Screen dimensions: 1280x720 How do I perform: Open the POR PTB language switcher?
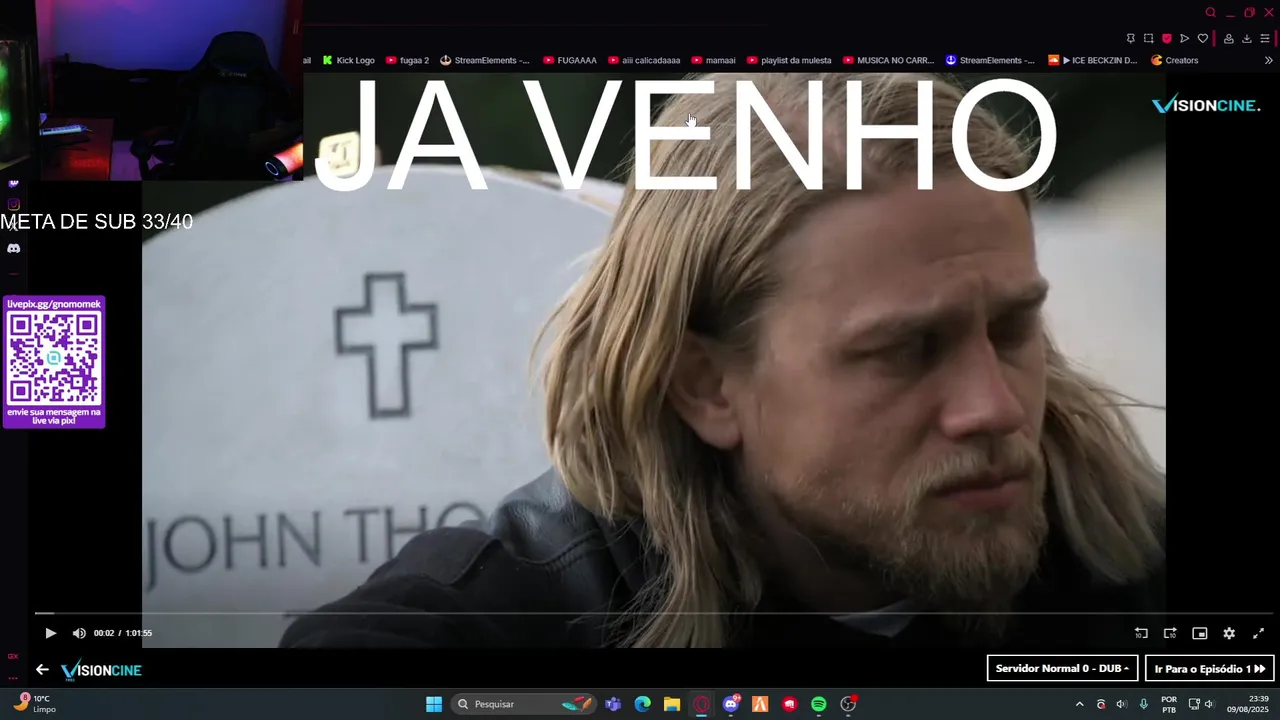[1169, 704]
